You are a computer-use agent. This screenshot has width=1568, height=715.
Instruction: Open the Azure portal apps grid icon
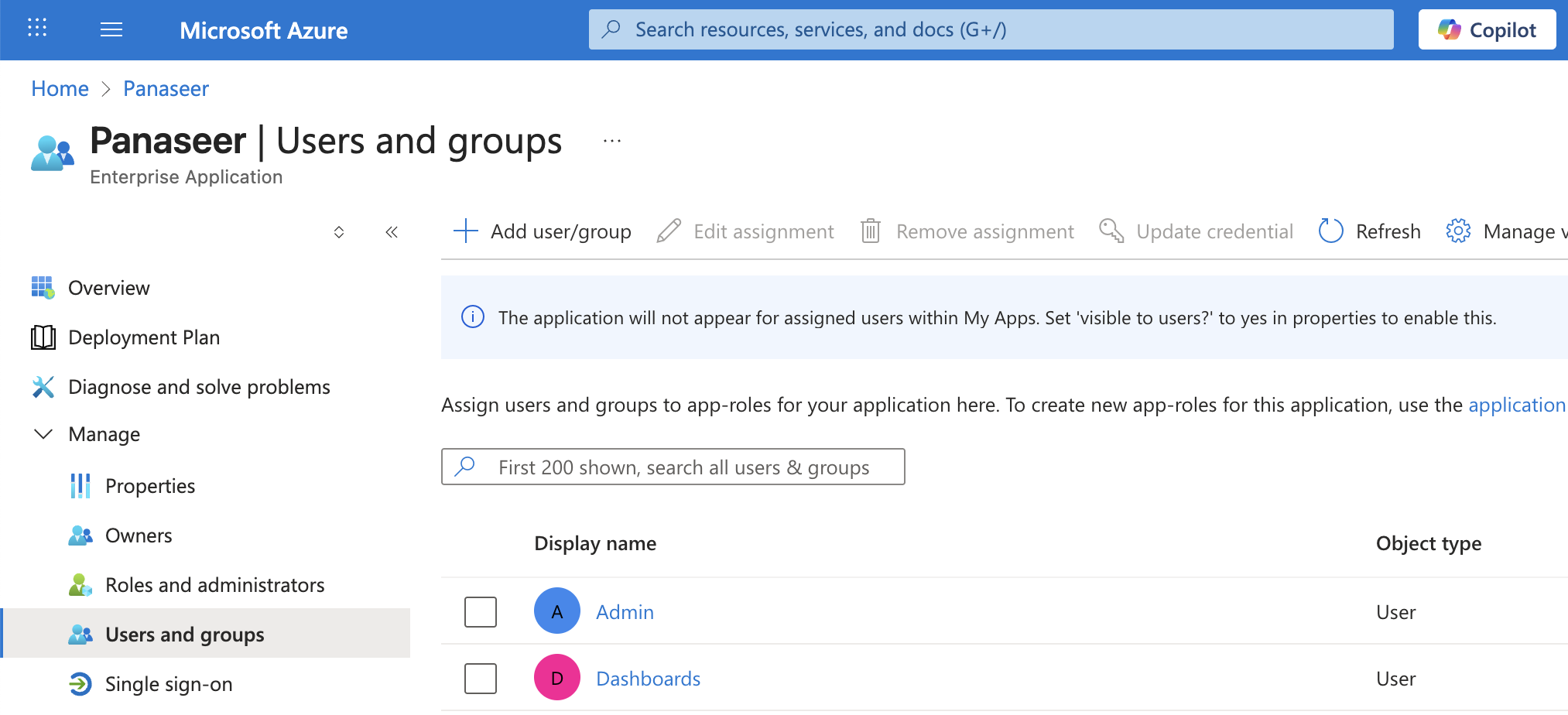37,29
